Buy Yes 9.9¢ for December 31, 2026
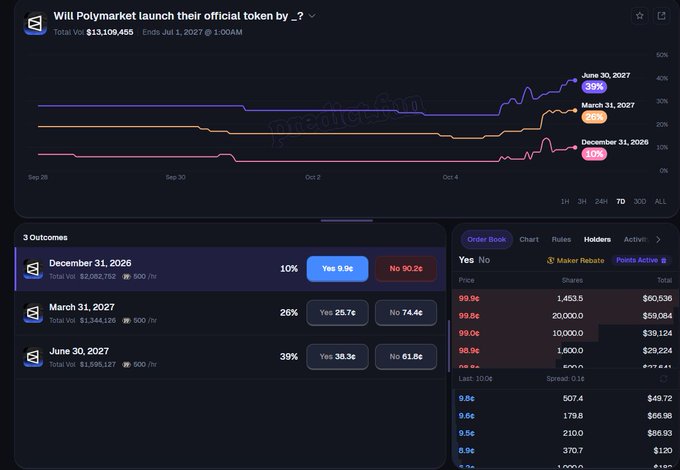This screenshot has width=680, height=470. pos(337,269)
